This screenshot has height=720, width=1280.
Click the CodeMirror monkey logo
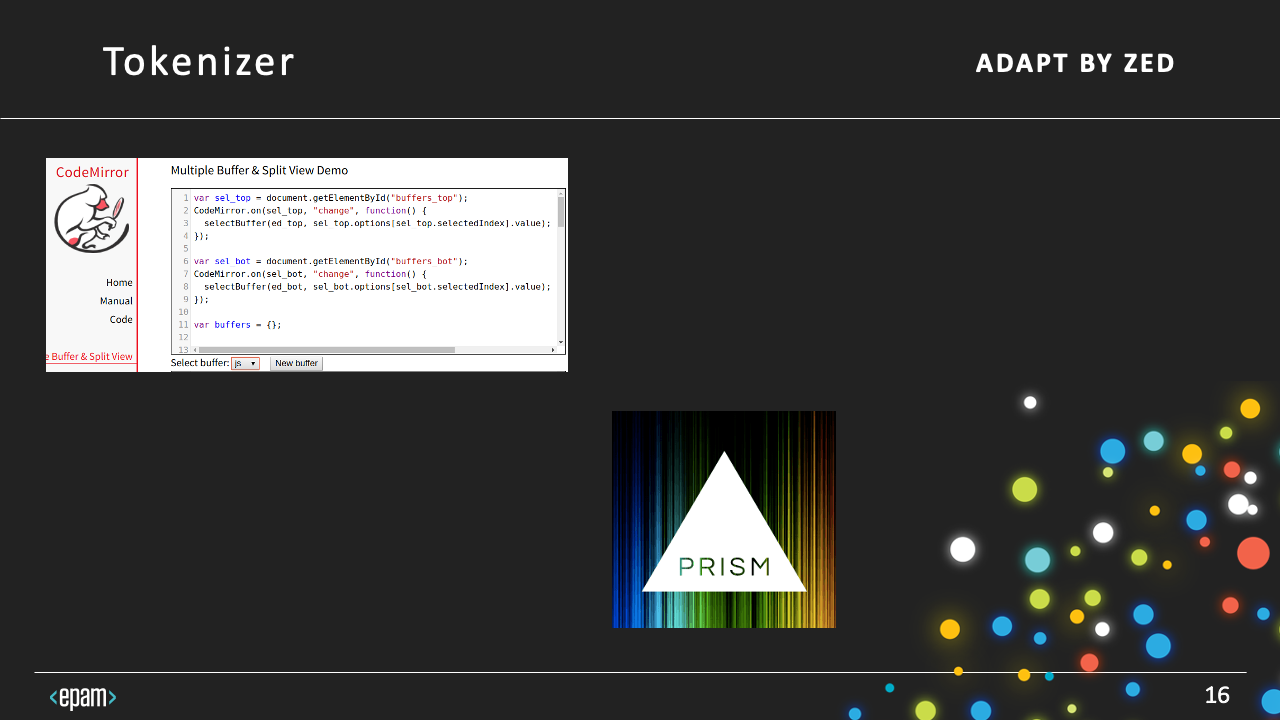click(x=90, y=219)
